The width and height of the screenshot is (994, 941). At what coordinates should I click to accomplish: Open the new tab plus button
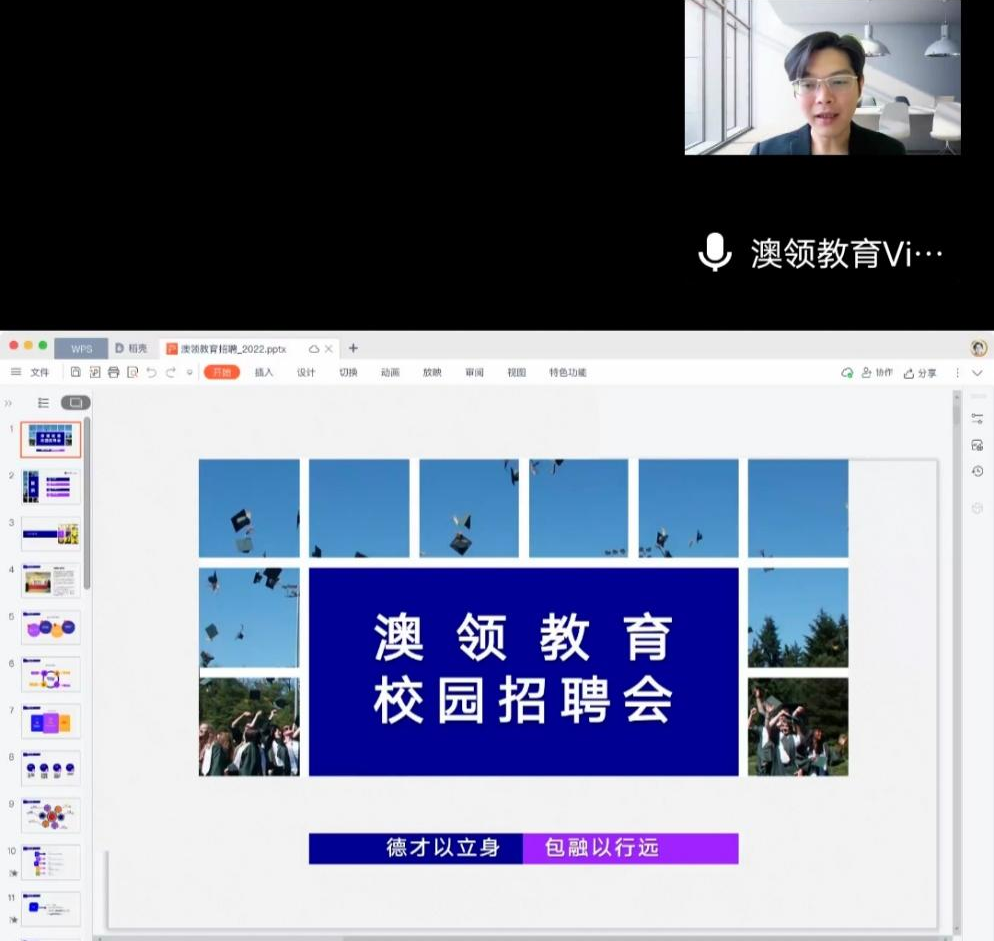coord(353,349)
